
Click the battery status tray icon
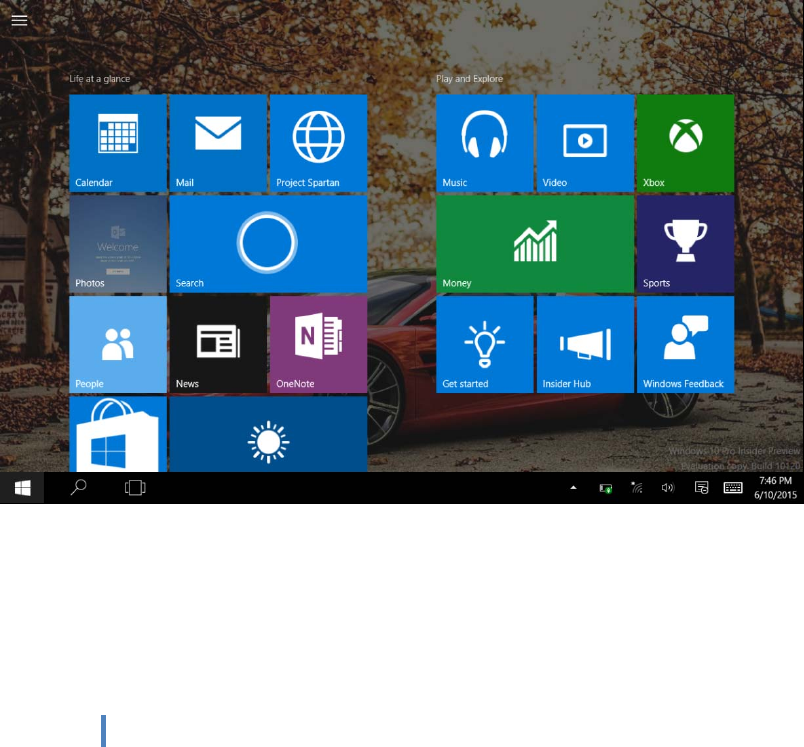(606, 488)
